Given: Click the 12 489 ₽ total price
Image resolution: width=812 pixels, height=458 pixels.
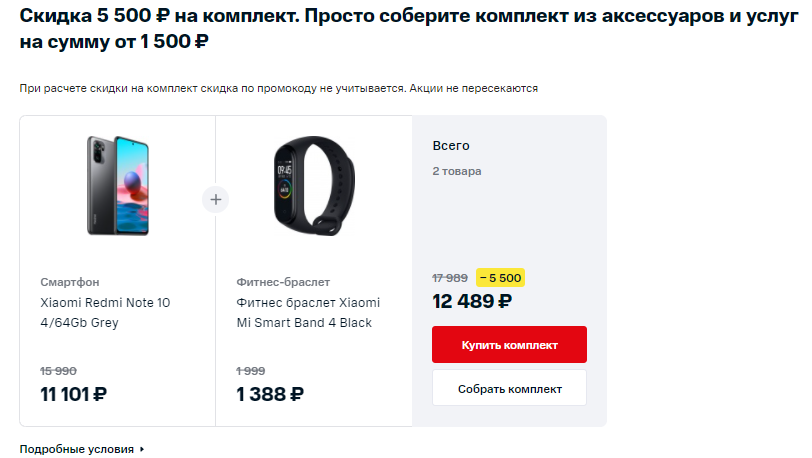Looking at the screenshot, I should point(472,301).
